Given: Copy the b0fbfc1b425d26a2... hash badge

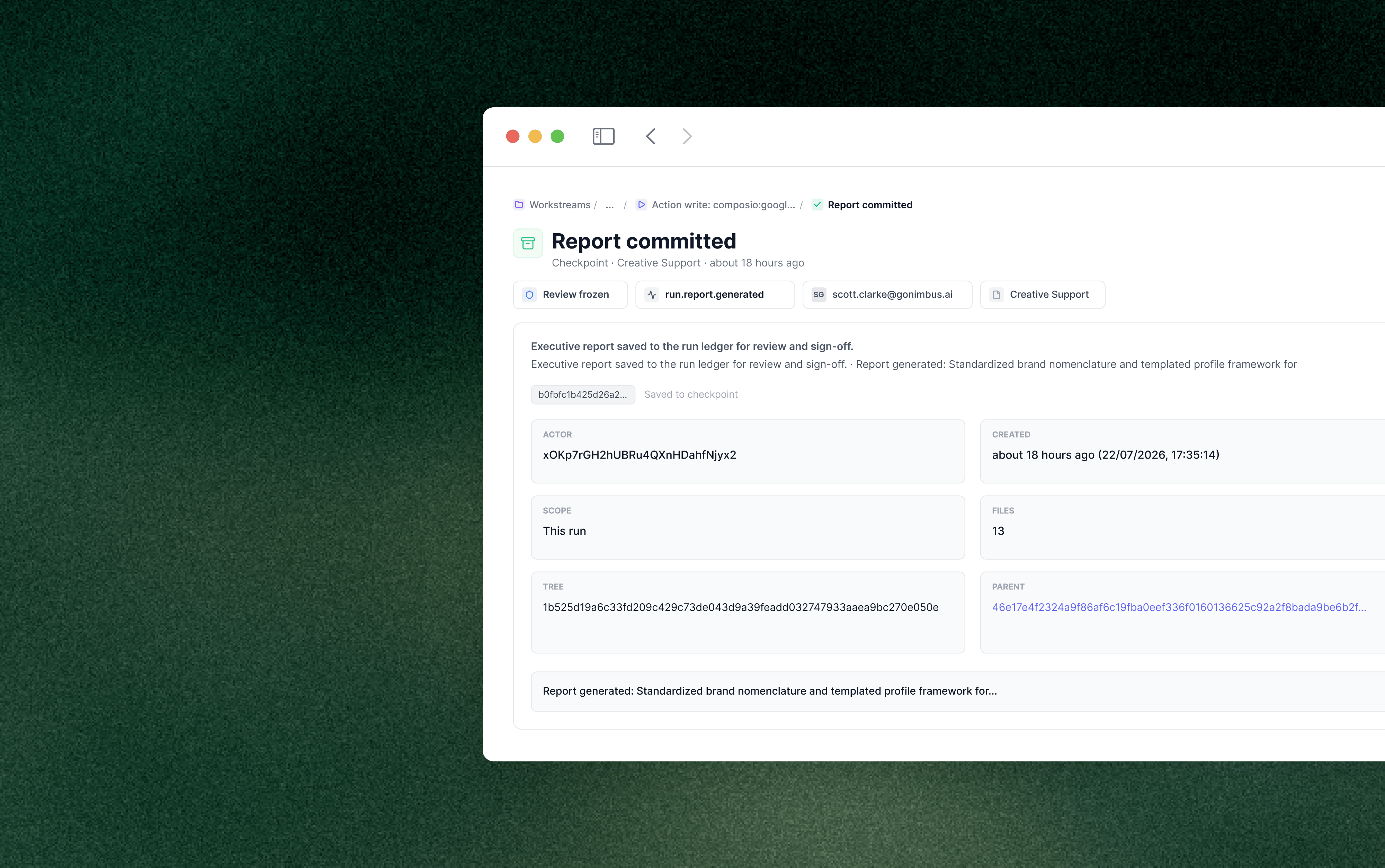Looking at the screenshot, I should click(583, 395).
